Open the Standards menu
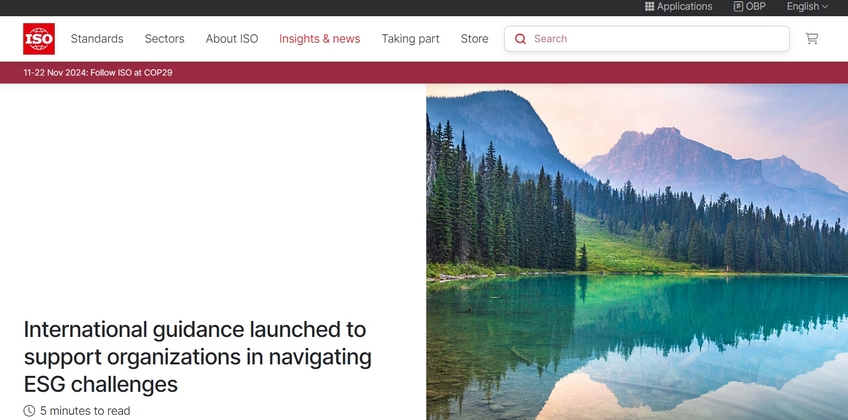 point(97,39)
